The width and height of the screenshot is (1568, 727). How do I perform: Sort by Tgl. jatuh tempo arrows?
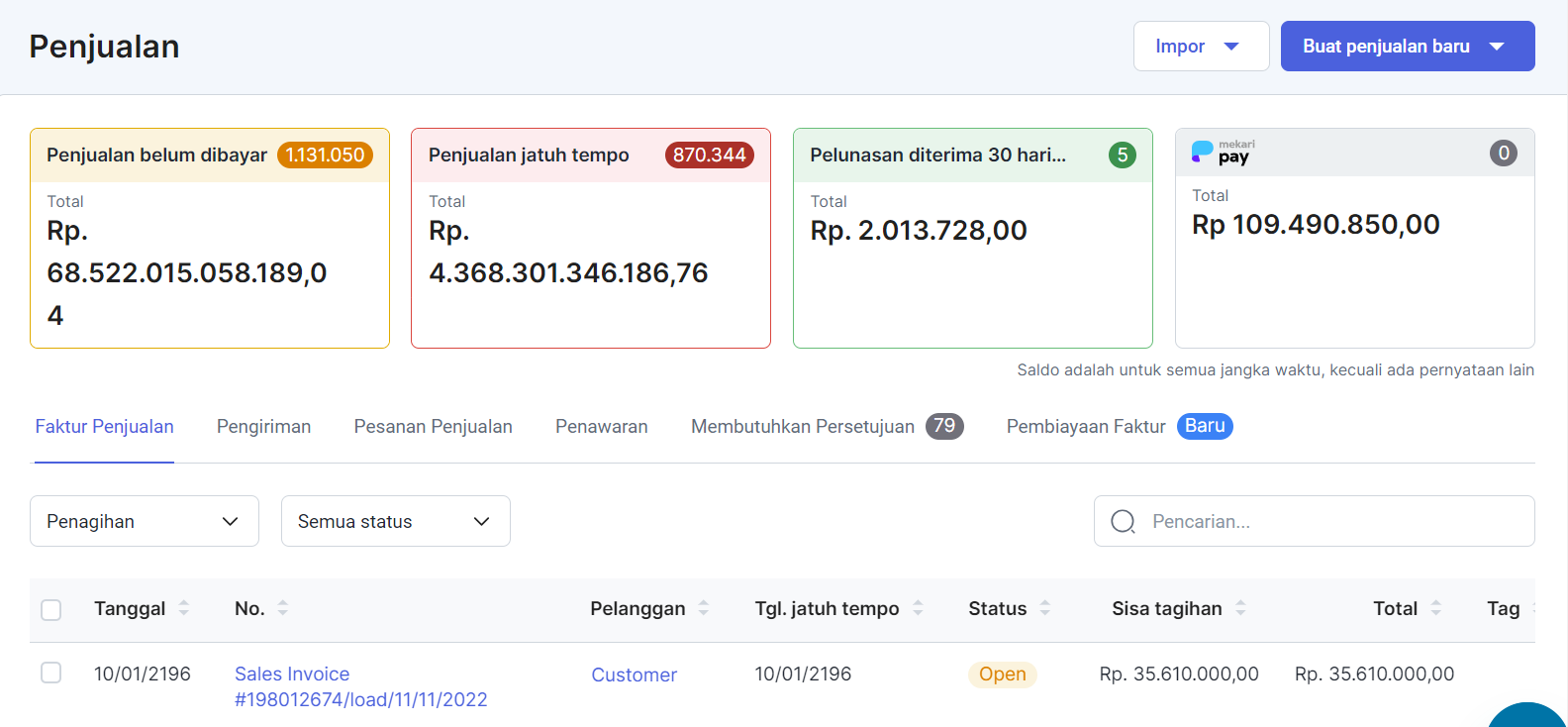[x=918, y=608]
